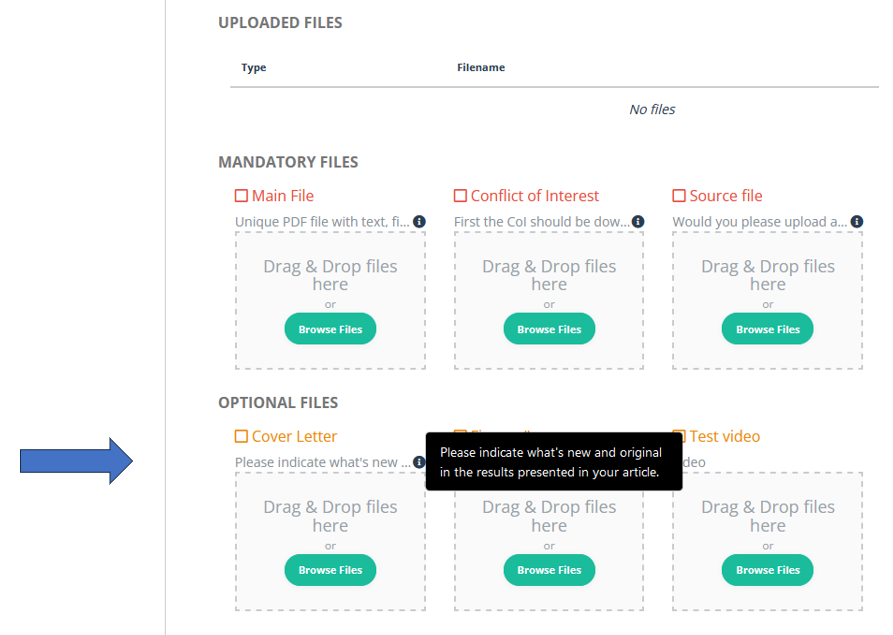Browse Files for Main File
893x635 pixels.
330,329
